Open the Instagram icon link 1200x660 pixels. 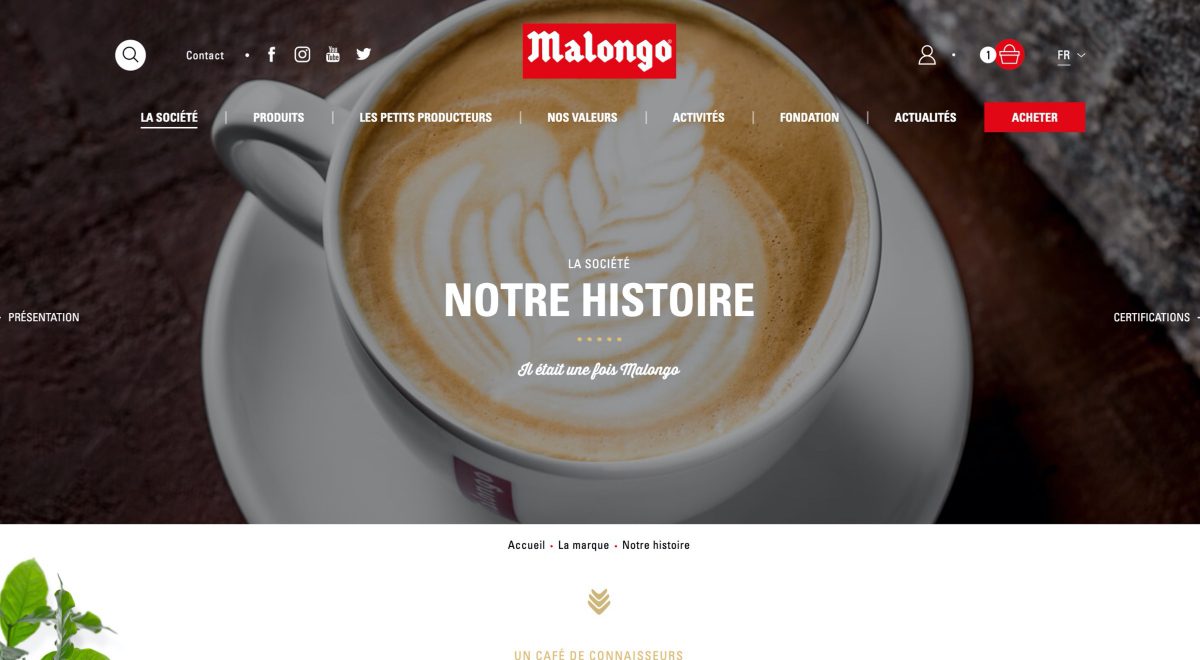pos(302,55)
